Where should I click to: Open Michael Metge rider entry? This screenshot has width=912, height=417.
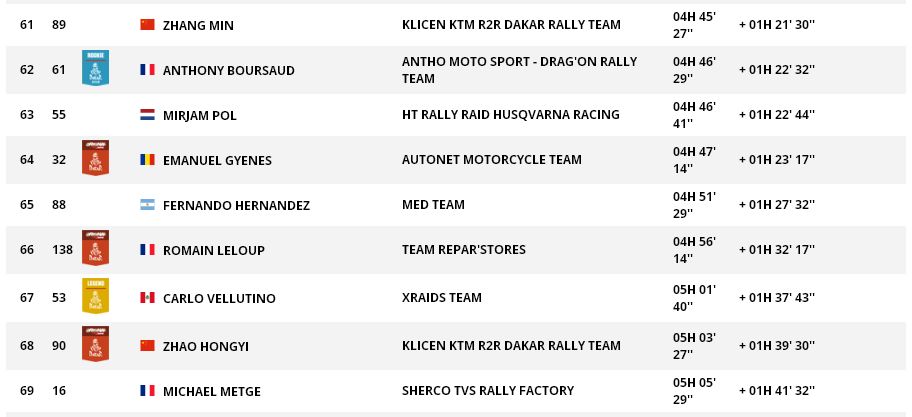coord(212,391)
